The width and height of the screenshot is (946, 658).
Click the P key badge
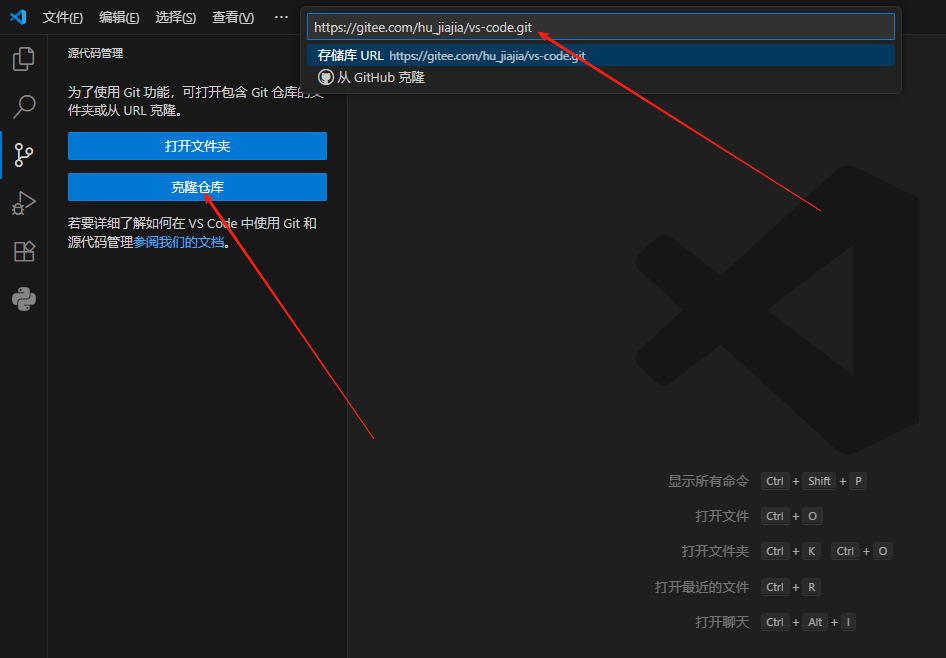(x=858, y=481)
